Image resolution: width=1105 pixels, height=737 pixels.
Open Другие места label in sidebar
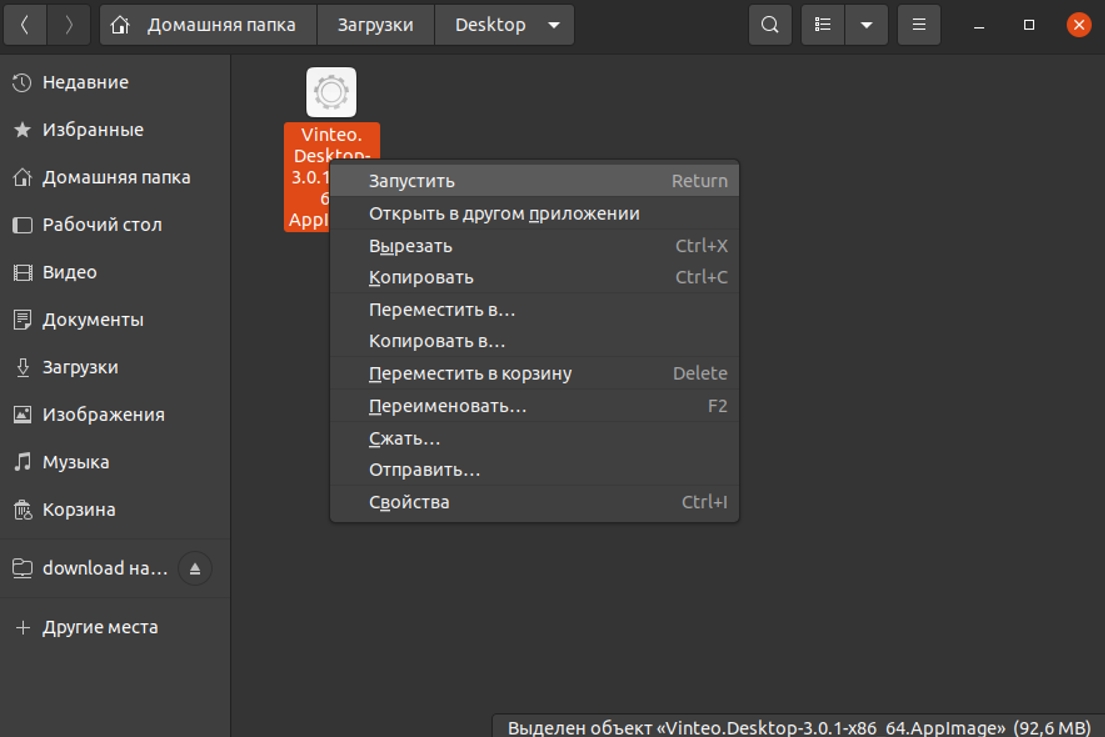click(100, 627)
